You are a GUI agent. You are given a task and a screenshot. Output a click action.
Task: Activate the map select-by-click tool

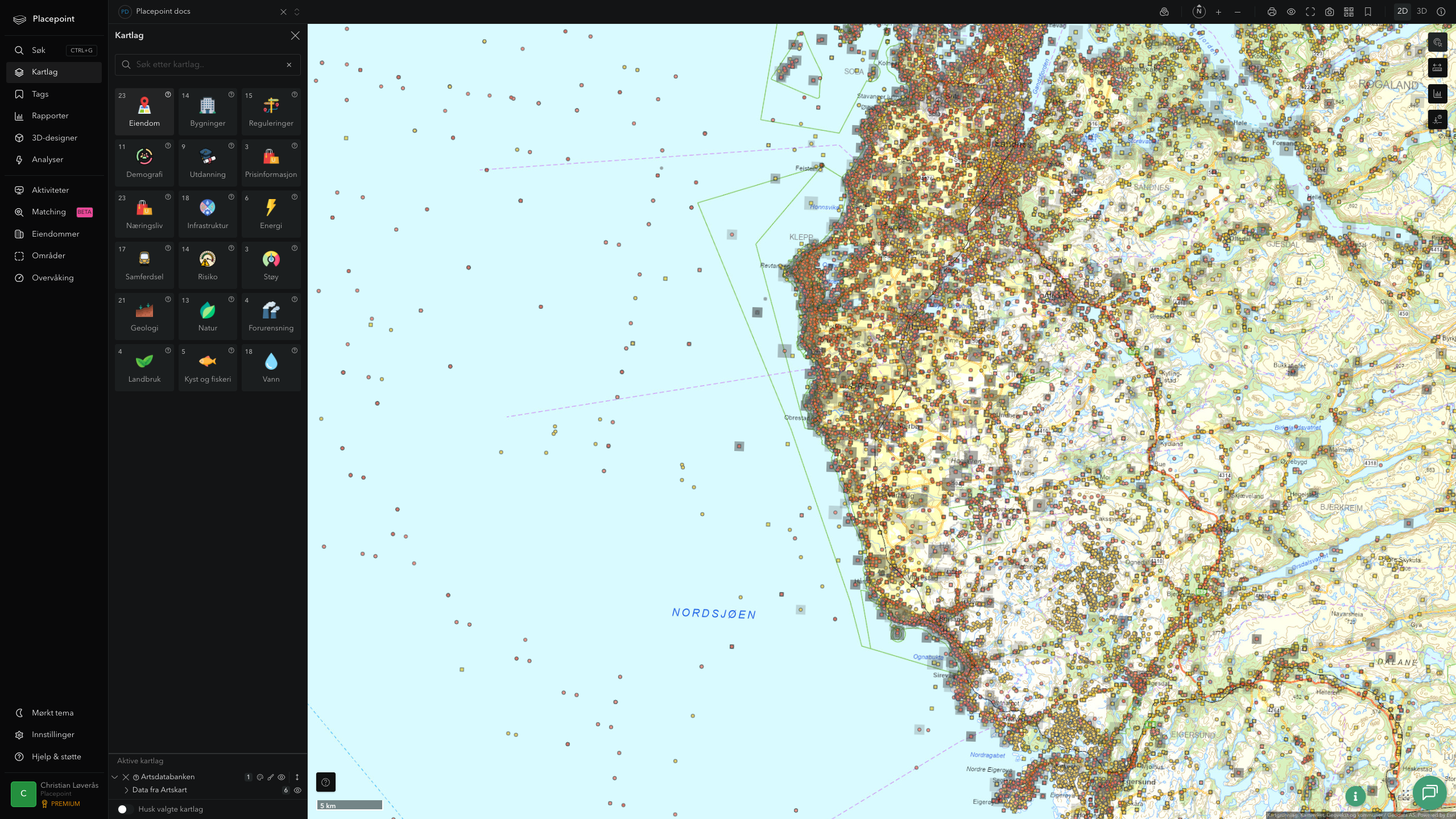tap(1438, 42)
